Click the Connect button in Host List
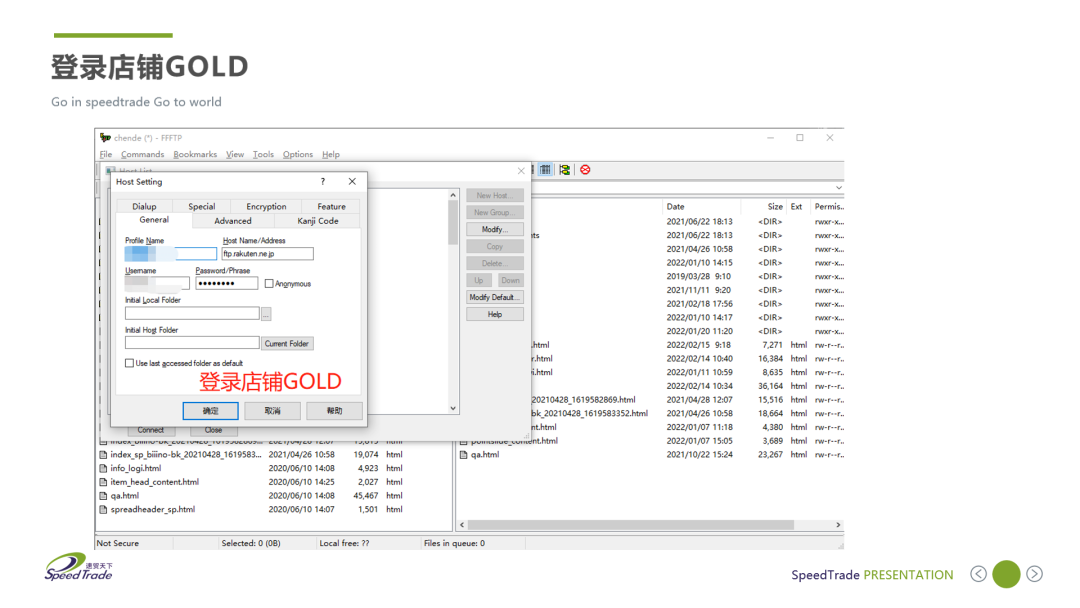 coord(150,430)
